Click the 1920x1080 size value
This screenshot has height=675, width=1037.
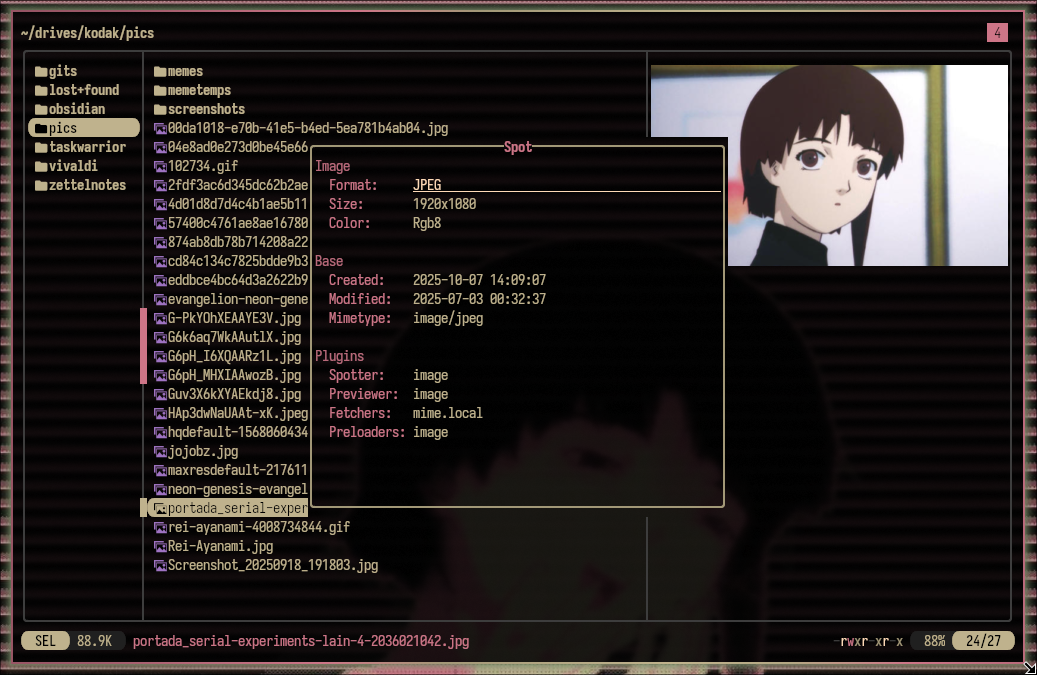pyautogui.click(x=444, y=204)
